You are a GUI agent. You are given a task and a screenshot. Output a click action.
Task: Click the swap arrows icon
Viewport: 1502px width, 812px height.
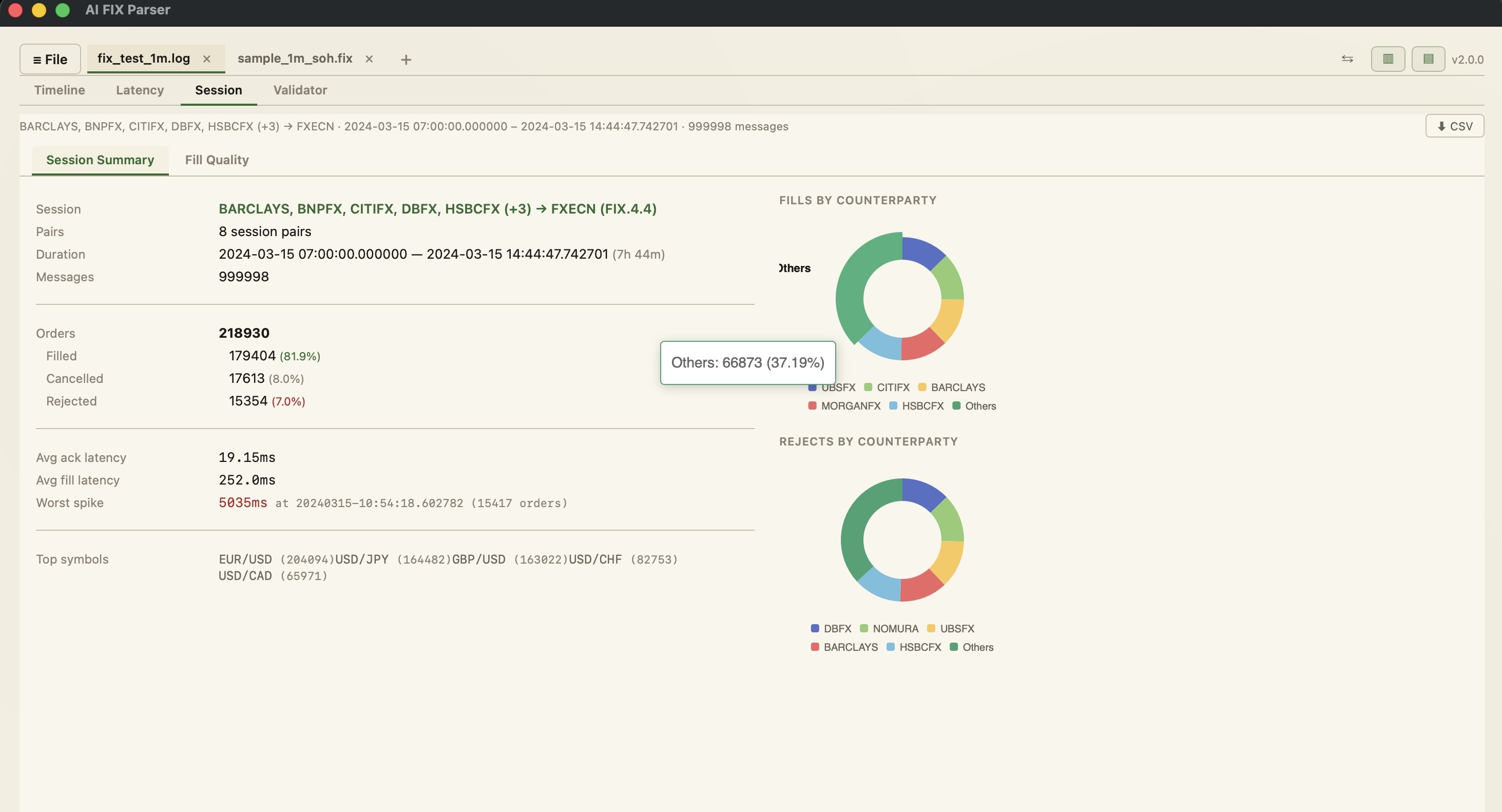(1347, 59)
